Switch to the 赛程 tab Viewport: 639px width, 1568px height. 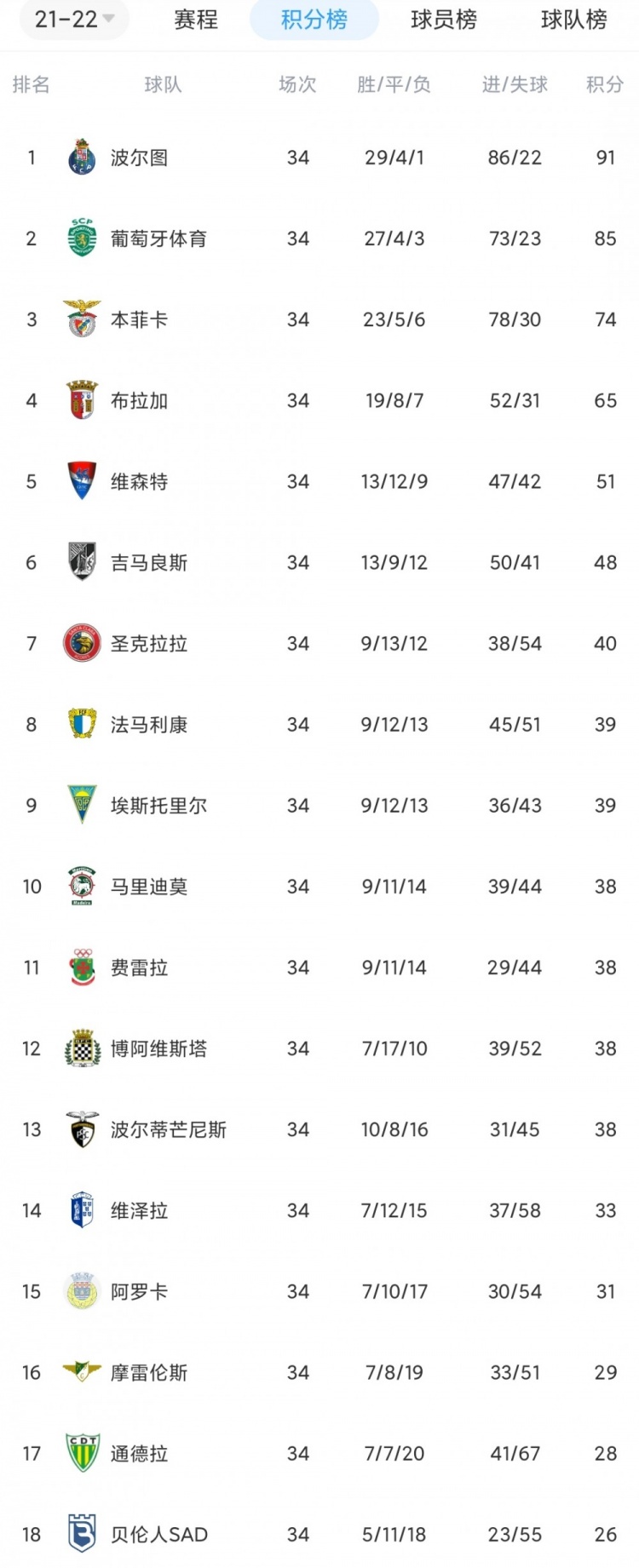(x=196, y=20)
